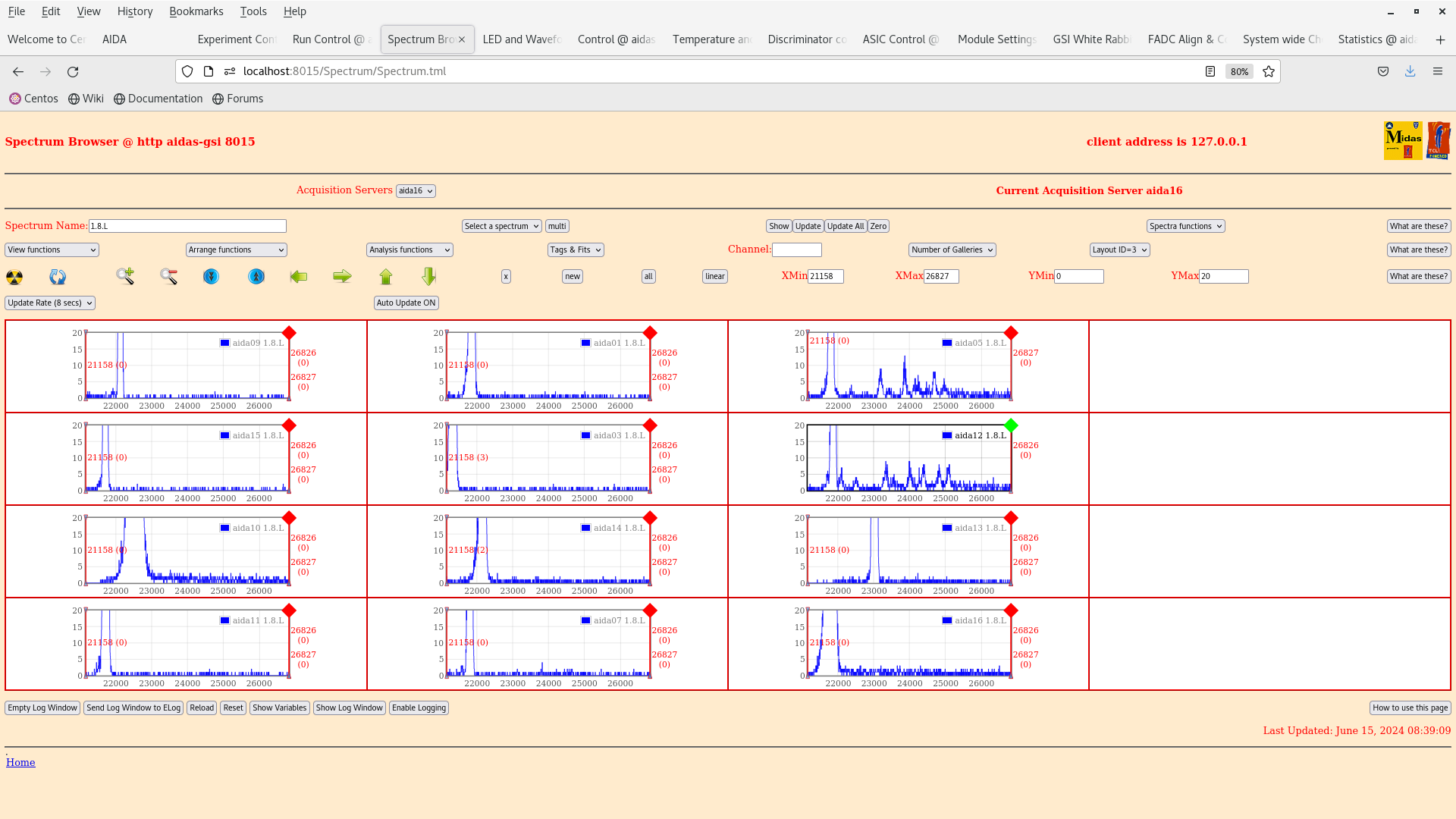The width and height of the screenshot is (1456, 819).
Task: Toggle the linear scale button
Action: [715, 276]
